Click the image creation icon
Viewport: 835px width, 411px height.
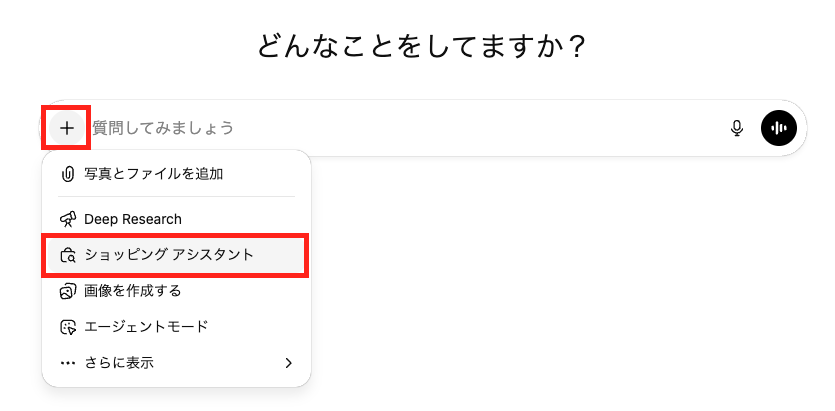tap(68, 291)
